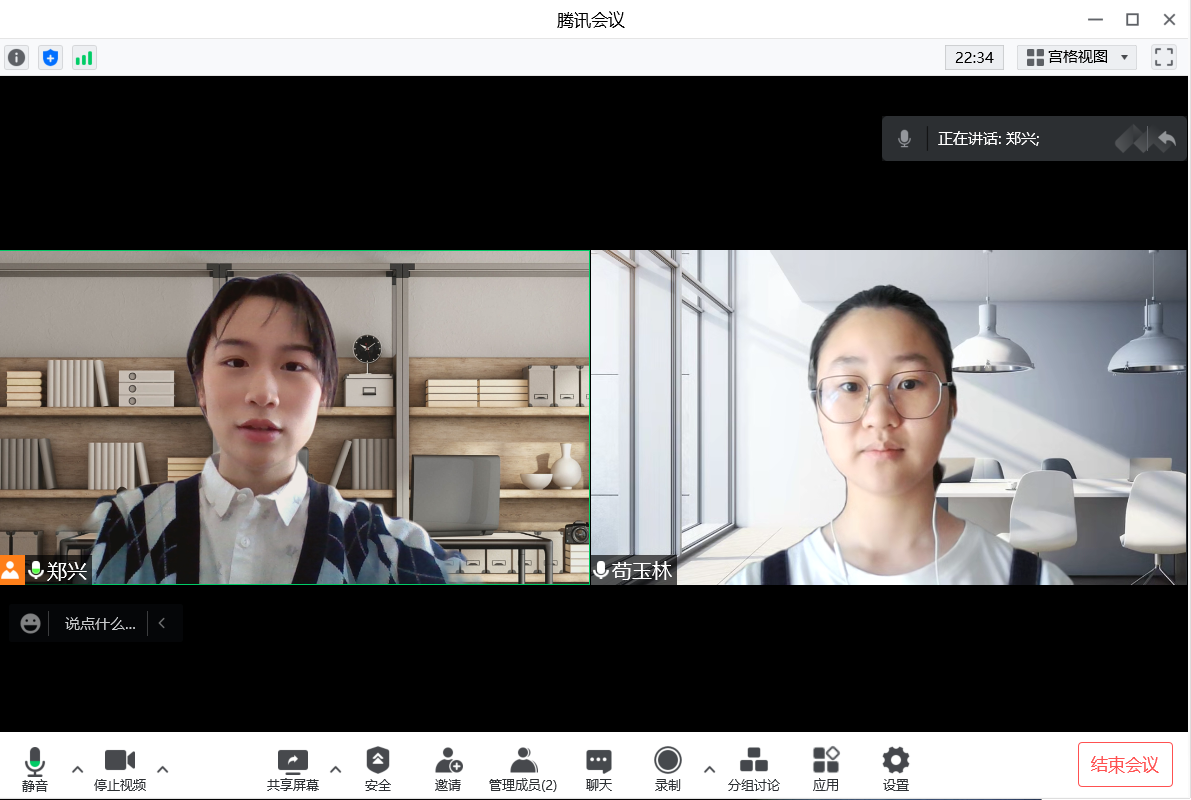Enter full screen mode
Screen dimensions: 1191x800
[x=1163, y=57]
